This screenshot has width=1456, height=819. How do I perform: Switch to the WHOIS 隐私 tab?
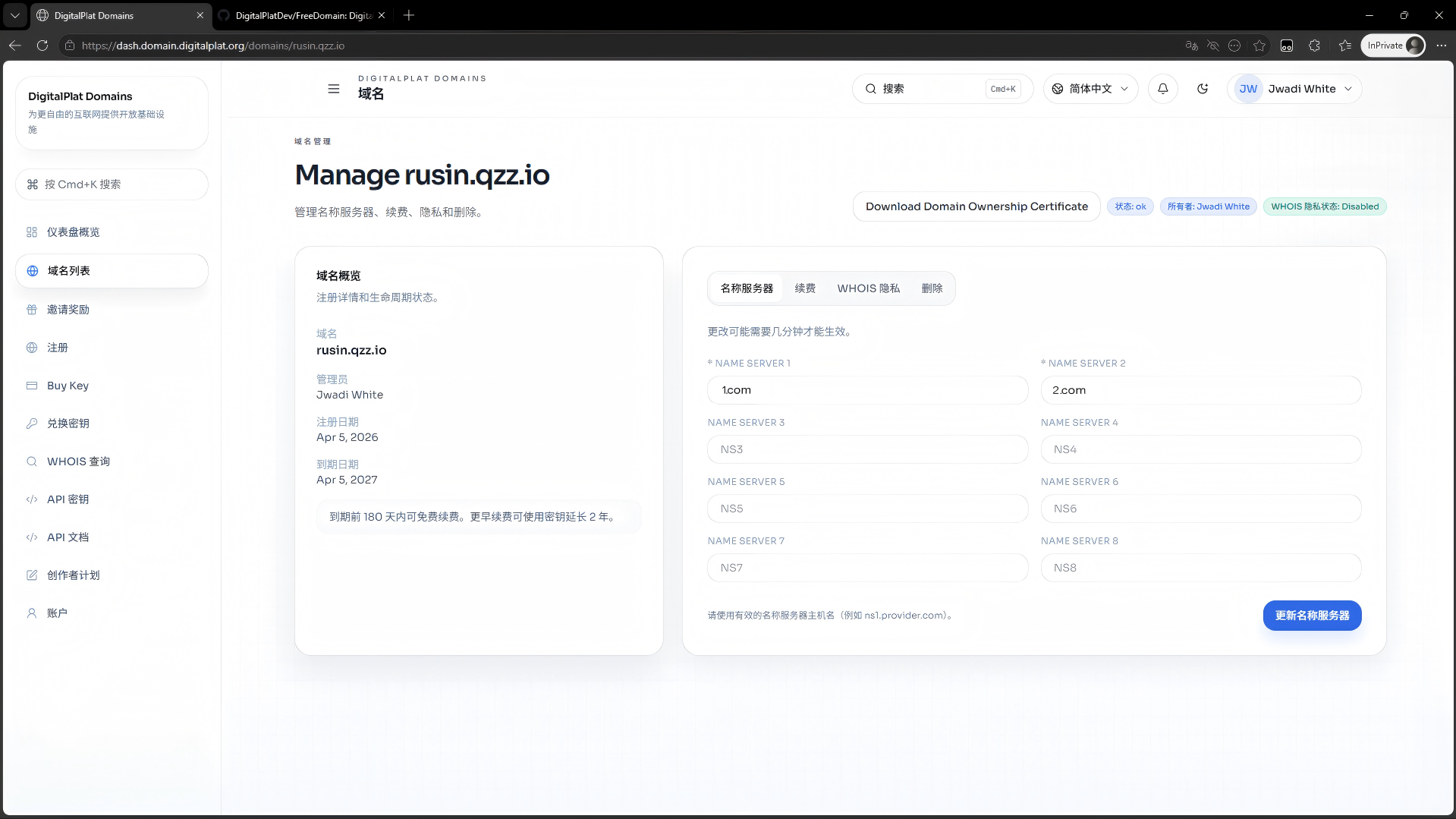pyautogui.click(x=868, y=288)
